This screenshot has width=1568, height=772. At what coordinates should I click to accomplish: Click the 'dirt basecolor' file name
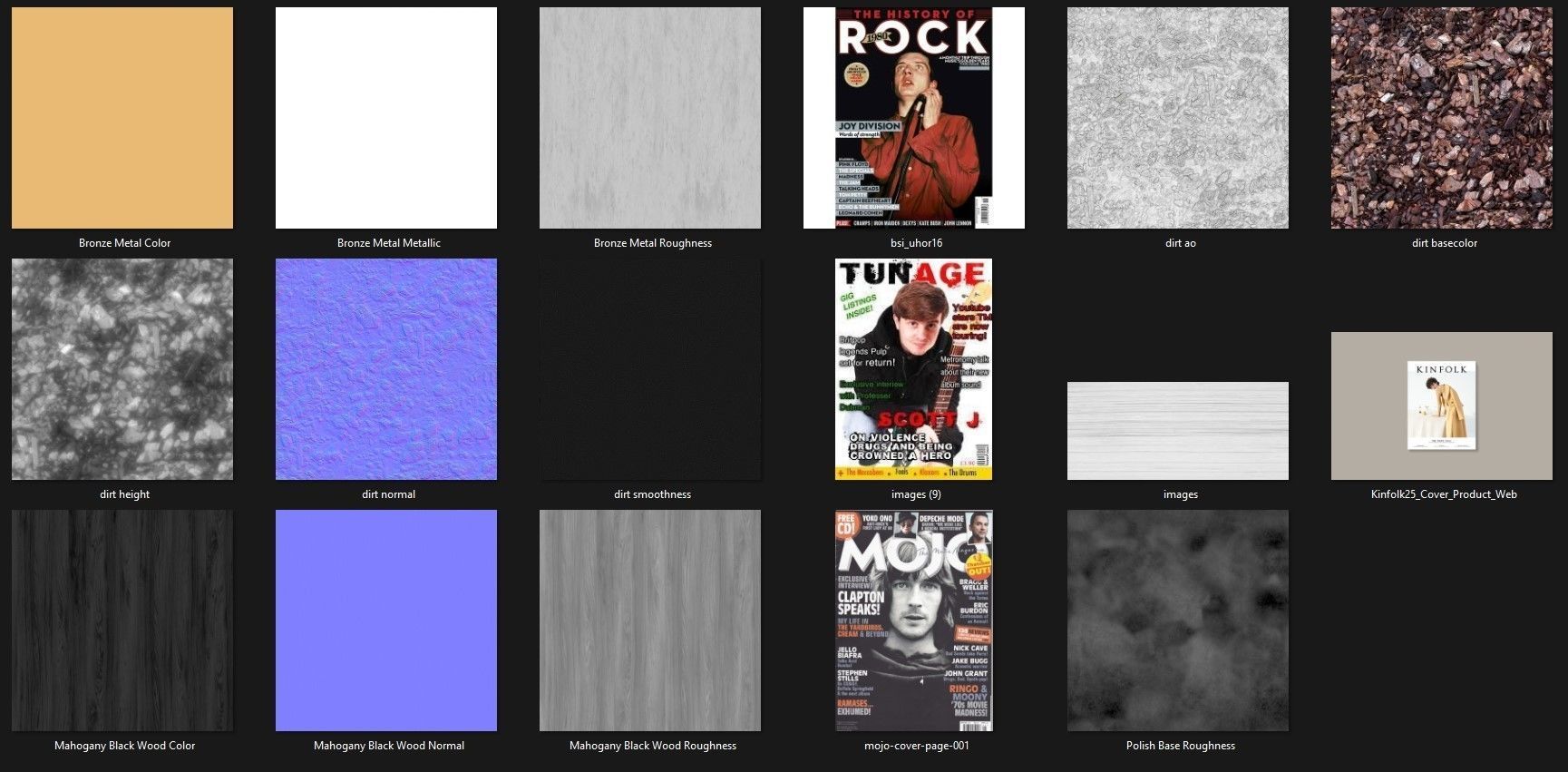point(1445,243)
